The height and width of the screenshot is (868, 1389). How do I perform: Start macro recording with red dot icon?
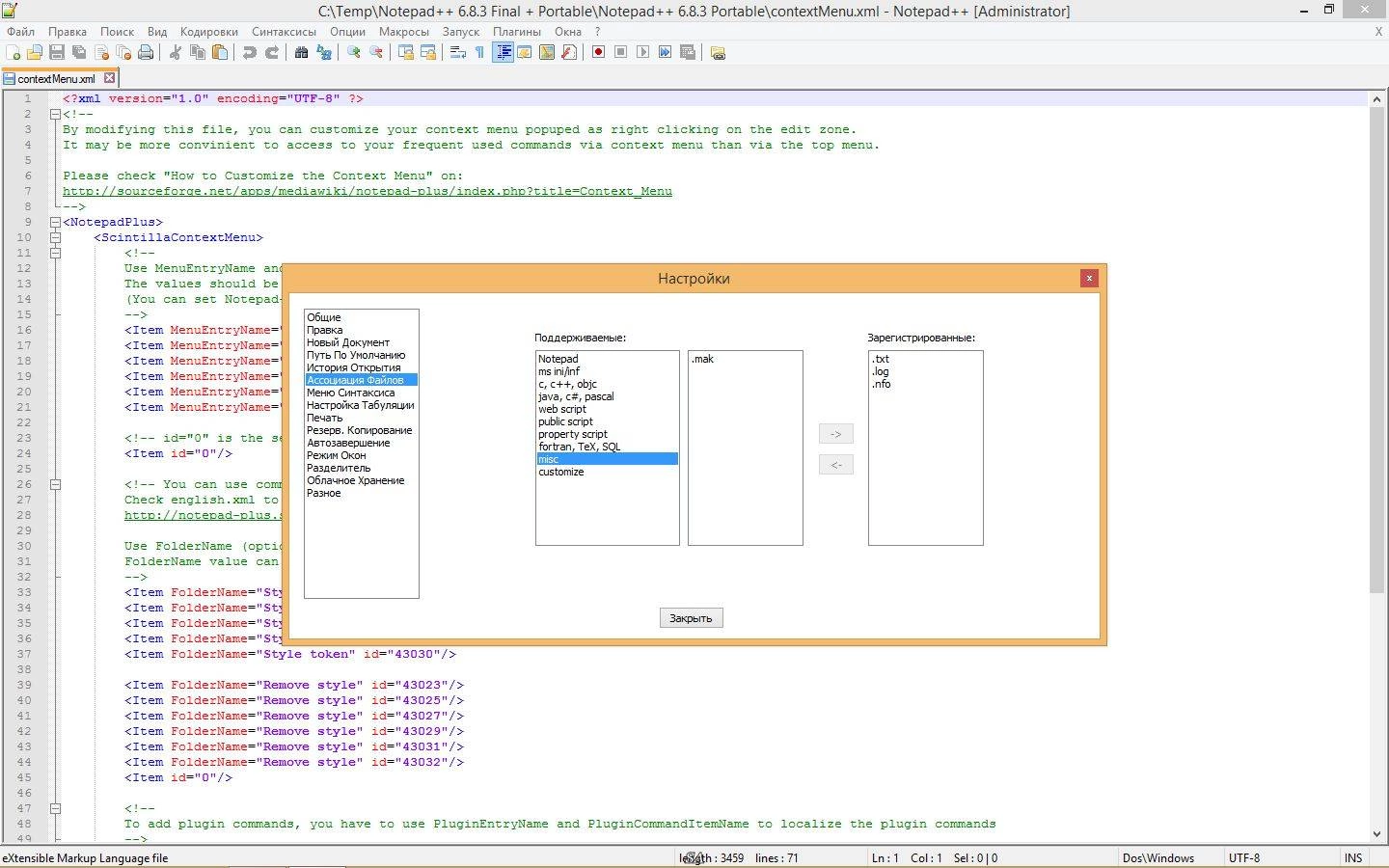coord(599,52)
